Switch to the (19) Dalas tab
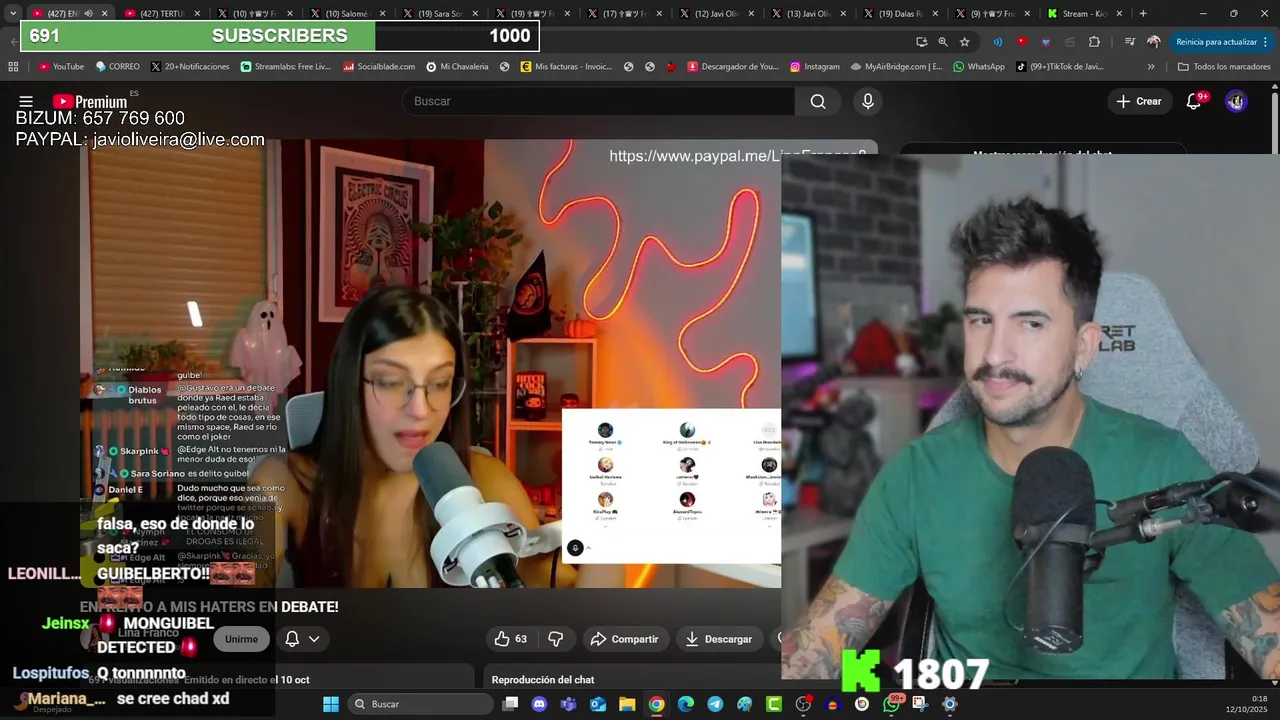 (899, 14)
